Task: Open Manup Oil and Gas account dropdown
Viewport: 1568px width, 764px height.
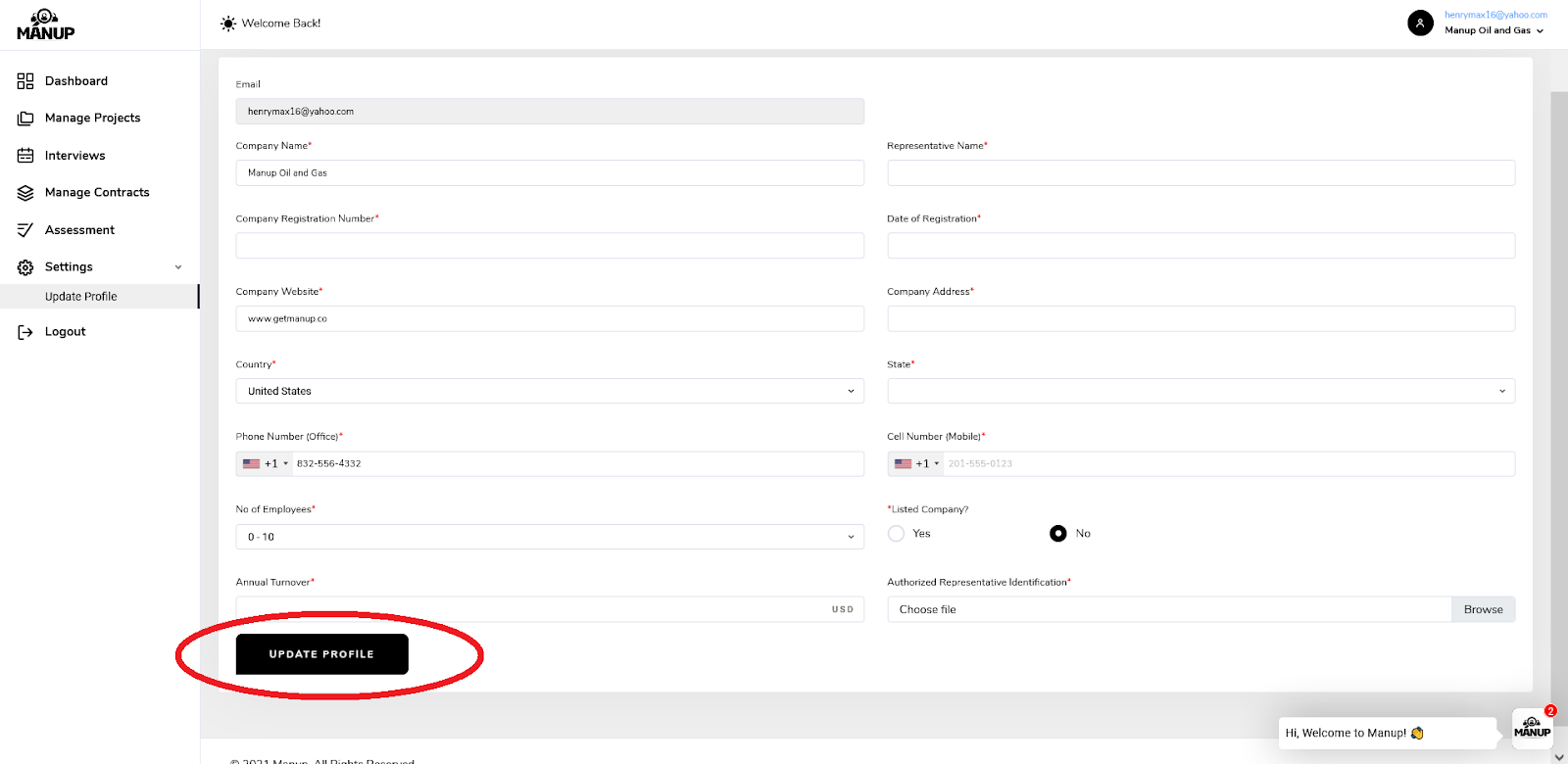Action: pyautogui.click(x=1494, y=30)
